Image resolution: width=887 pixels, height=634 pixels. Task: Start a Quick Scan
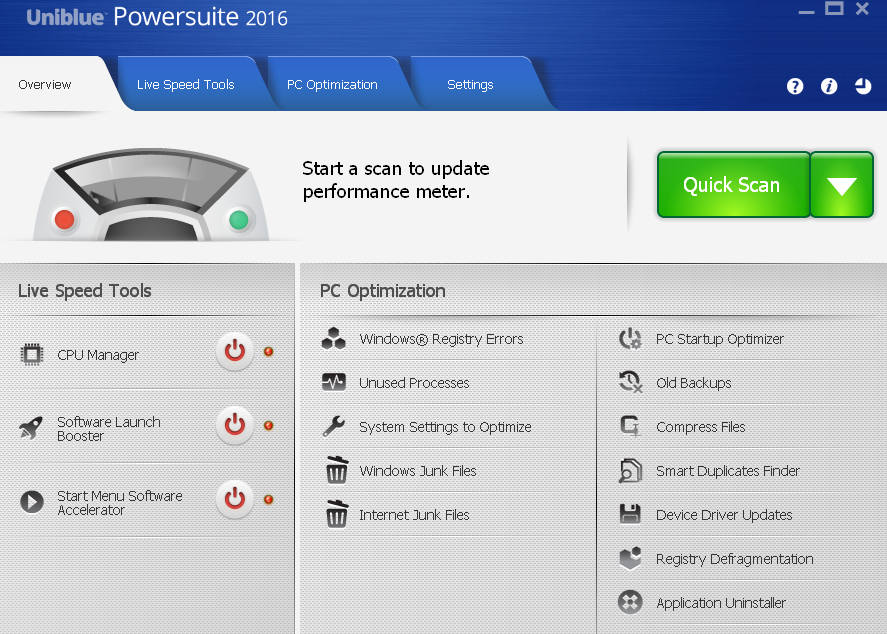pos(732,185)
